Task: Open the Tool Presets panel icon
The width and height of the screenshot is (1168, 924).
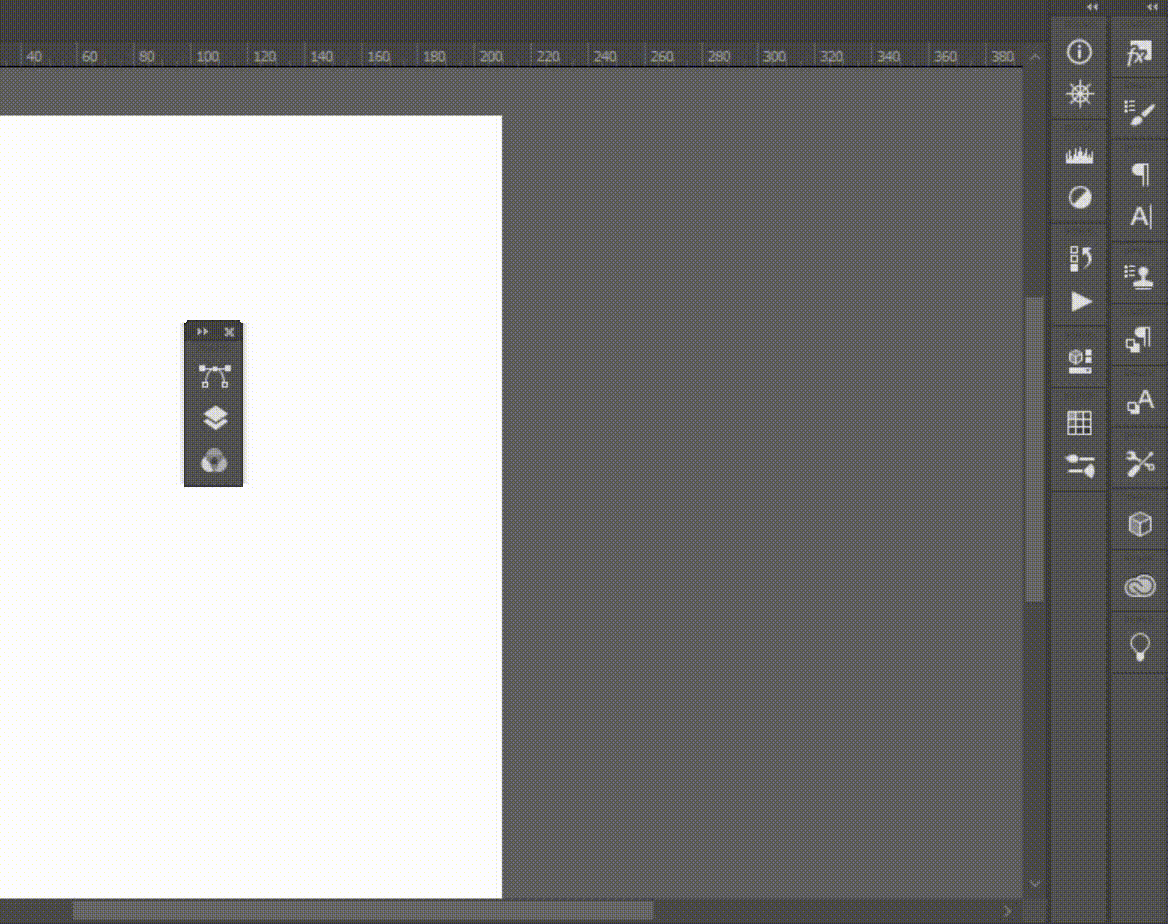Action: (x=1140, y=463)
